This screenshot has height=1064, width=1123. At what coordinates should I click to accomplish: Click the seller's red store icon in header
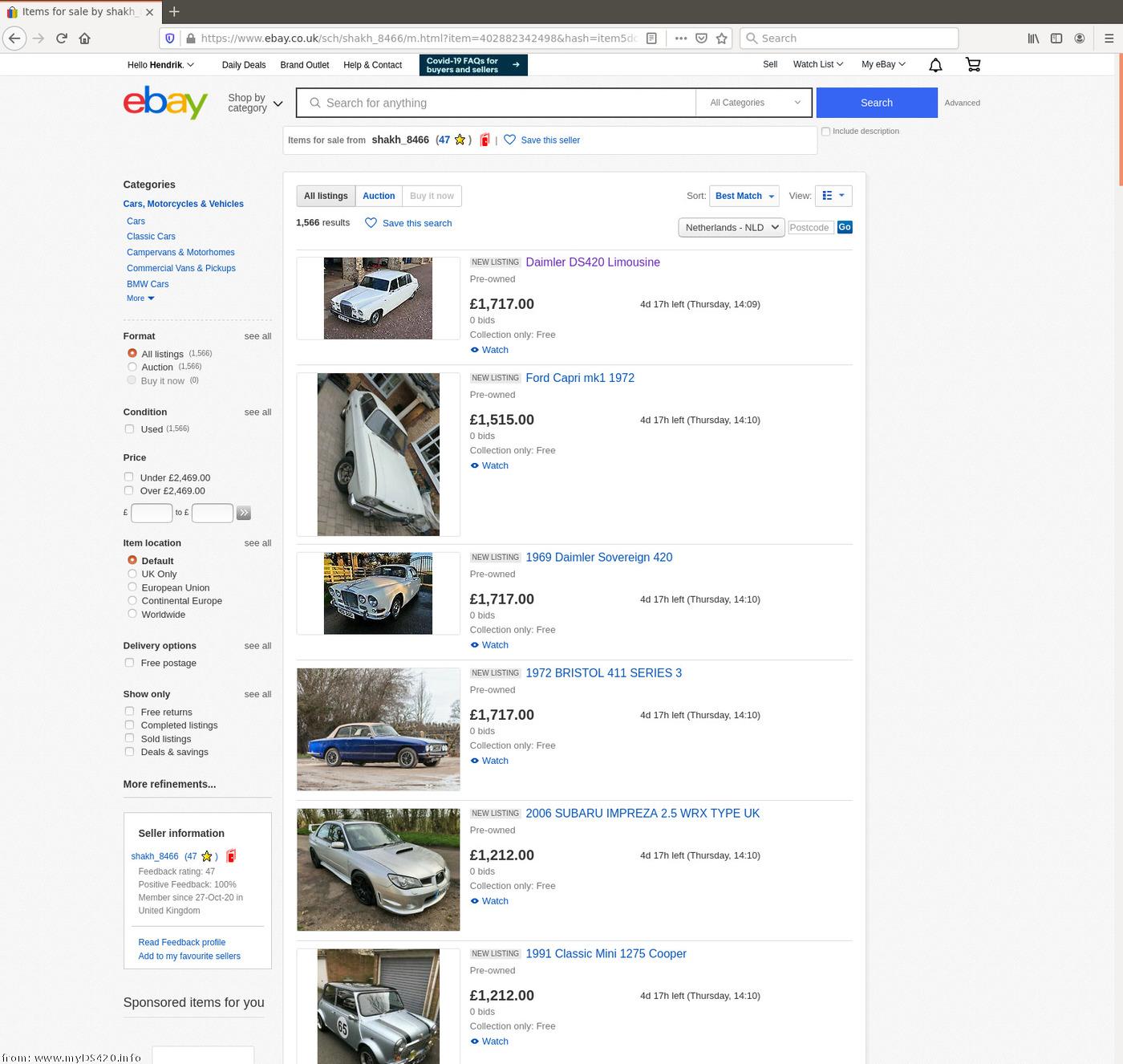click(x=484, y=140)
